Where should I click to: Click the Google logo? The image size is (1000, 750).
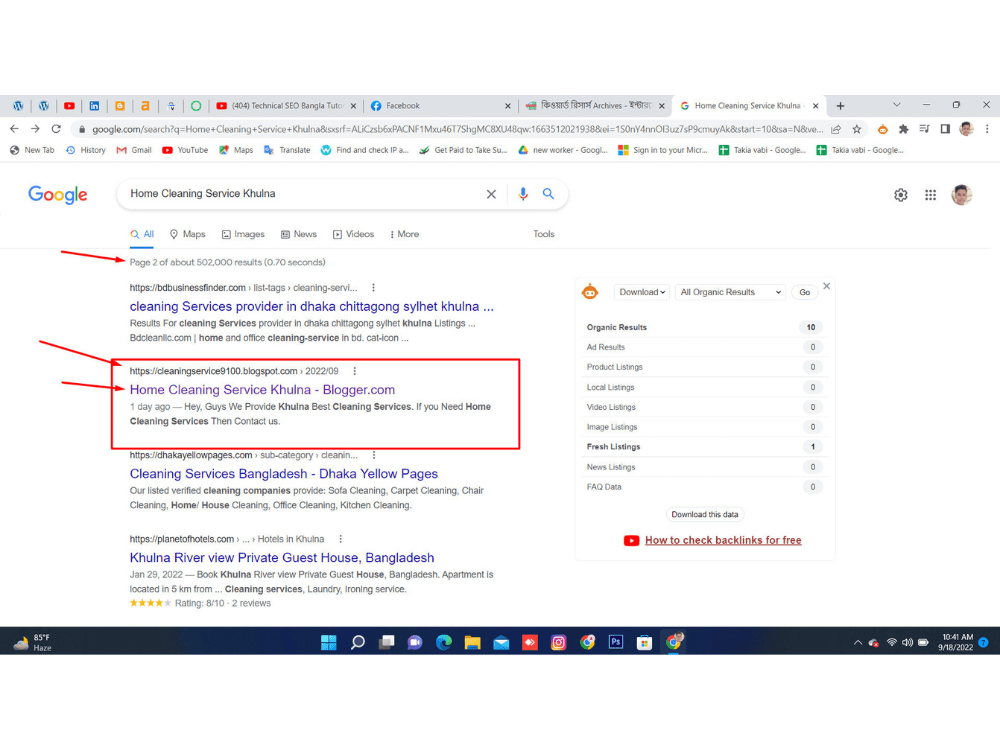tap(57, 195)
